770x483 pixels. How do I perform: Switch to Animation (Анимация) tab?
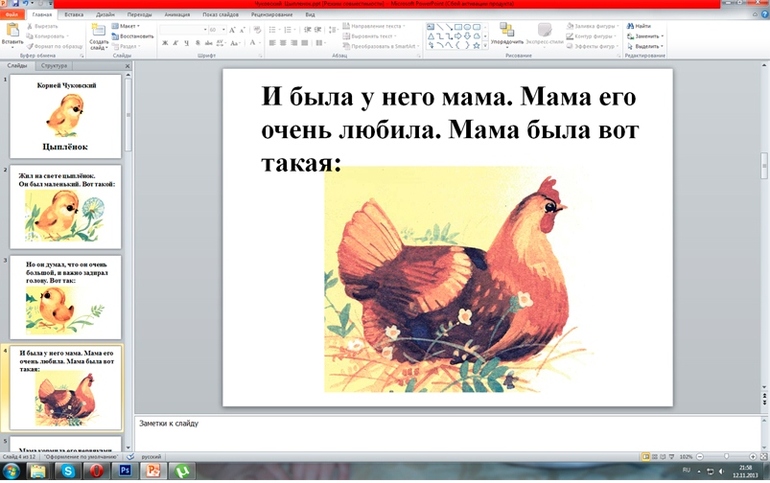pos(177,15)
